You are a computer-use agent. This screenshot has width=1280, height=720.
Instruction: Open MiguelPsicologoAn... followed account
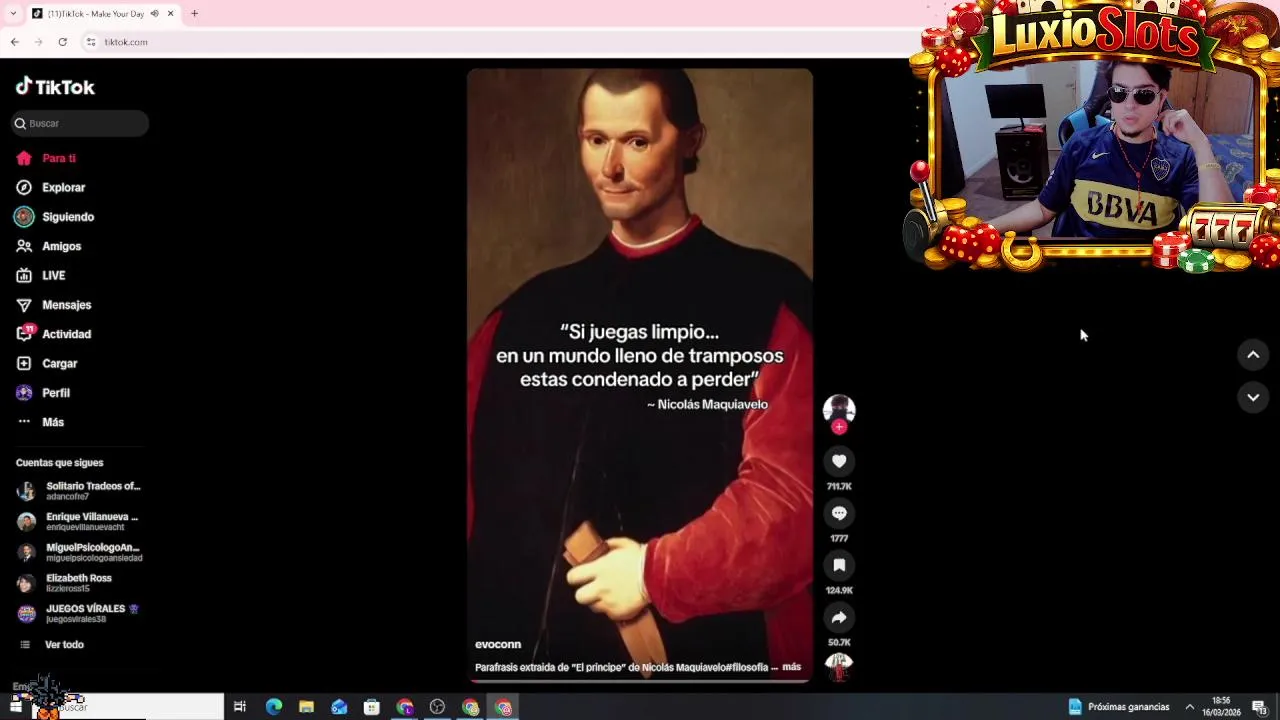coord(80,552)
